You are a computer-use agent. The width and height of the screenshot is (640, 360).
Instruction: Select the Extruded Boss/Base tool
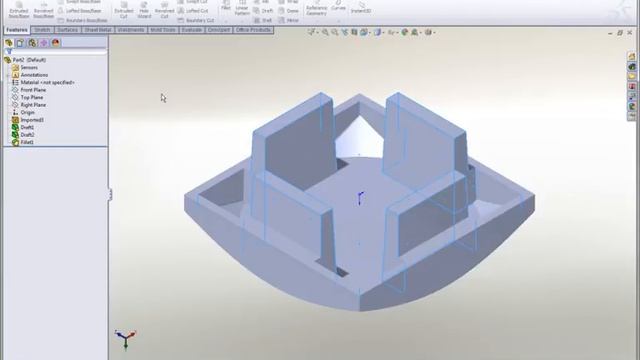(19, 10)
